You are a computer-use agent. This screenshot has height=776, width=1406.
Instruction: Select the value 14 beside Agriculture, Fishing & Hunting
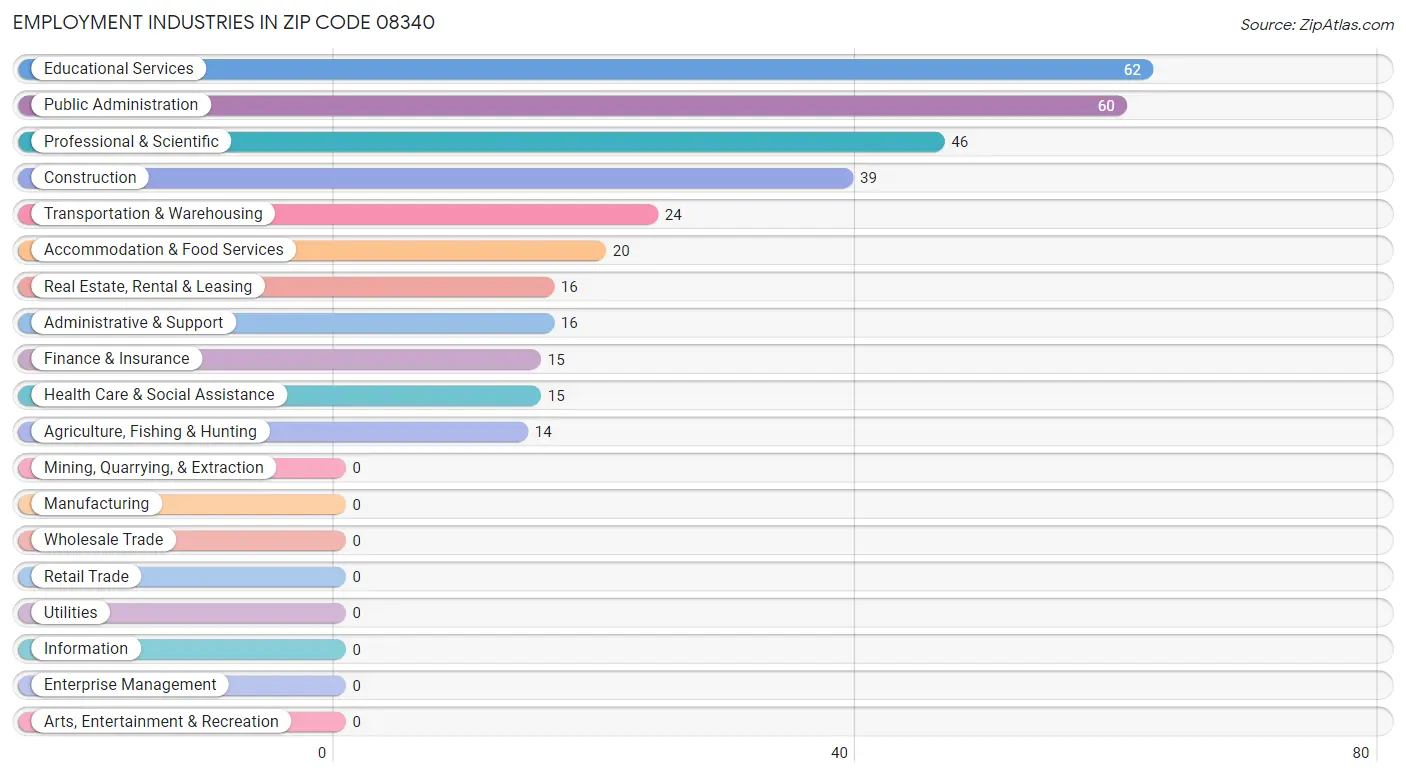pyautogui.click(x=543, y=432)
